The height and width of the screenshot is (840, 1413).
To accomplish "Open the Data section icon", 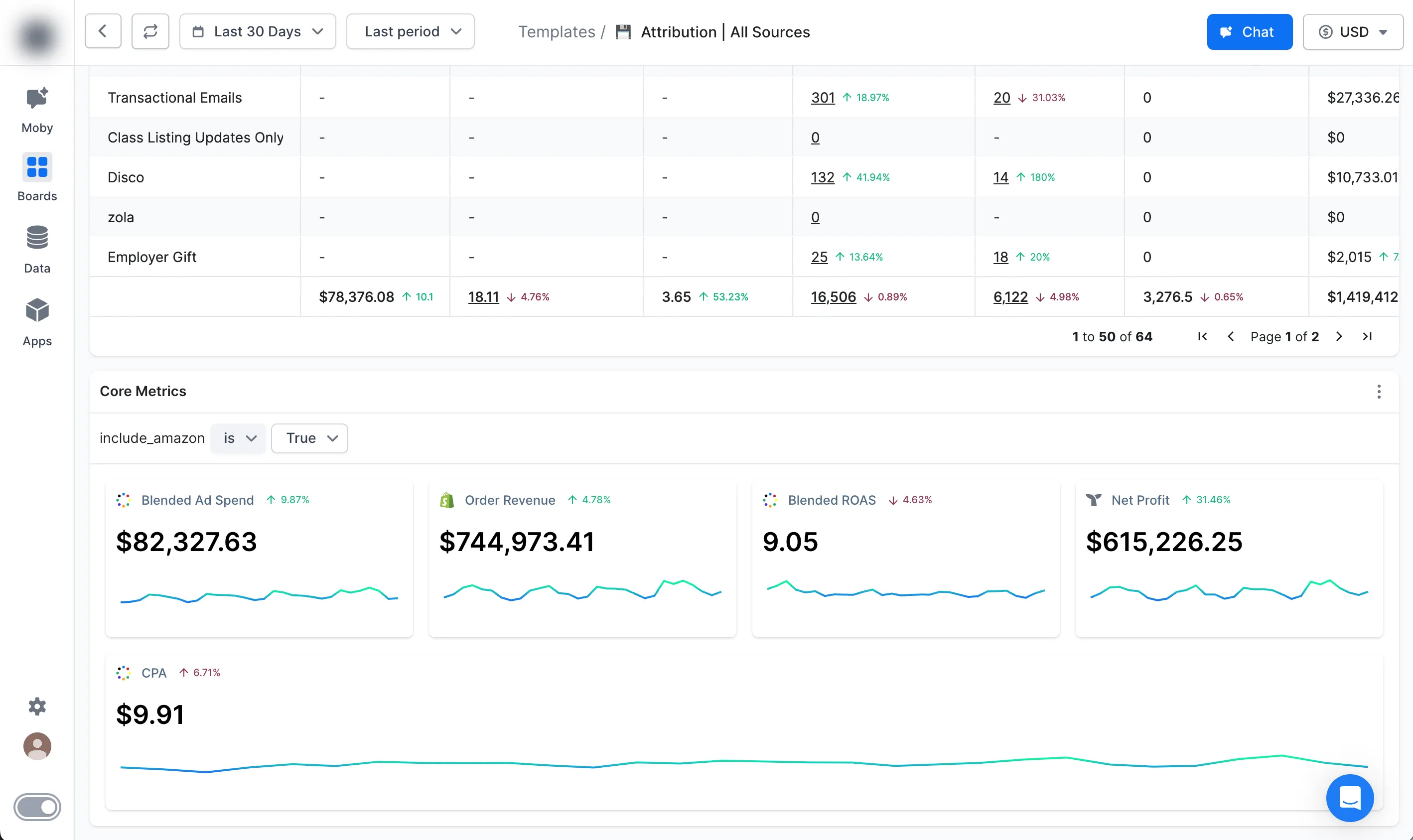I will [x=37, y=238].
